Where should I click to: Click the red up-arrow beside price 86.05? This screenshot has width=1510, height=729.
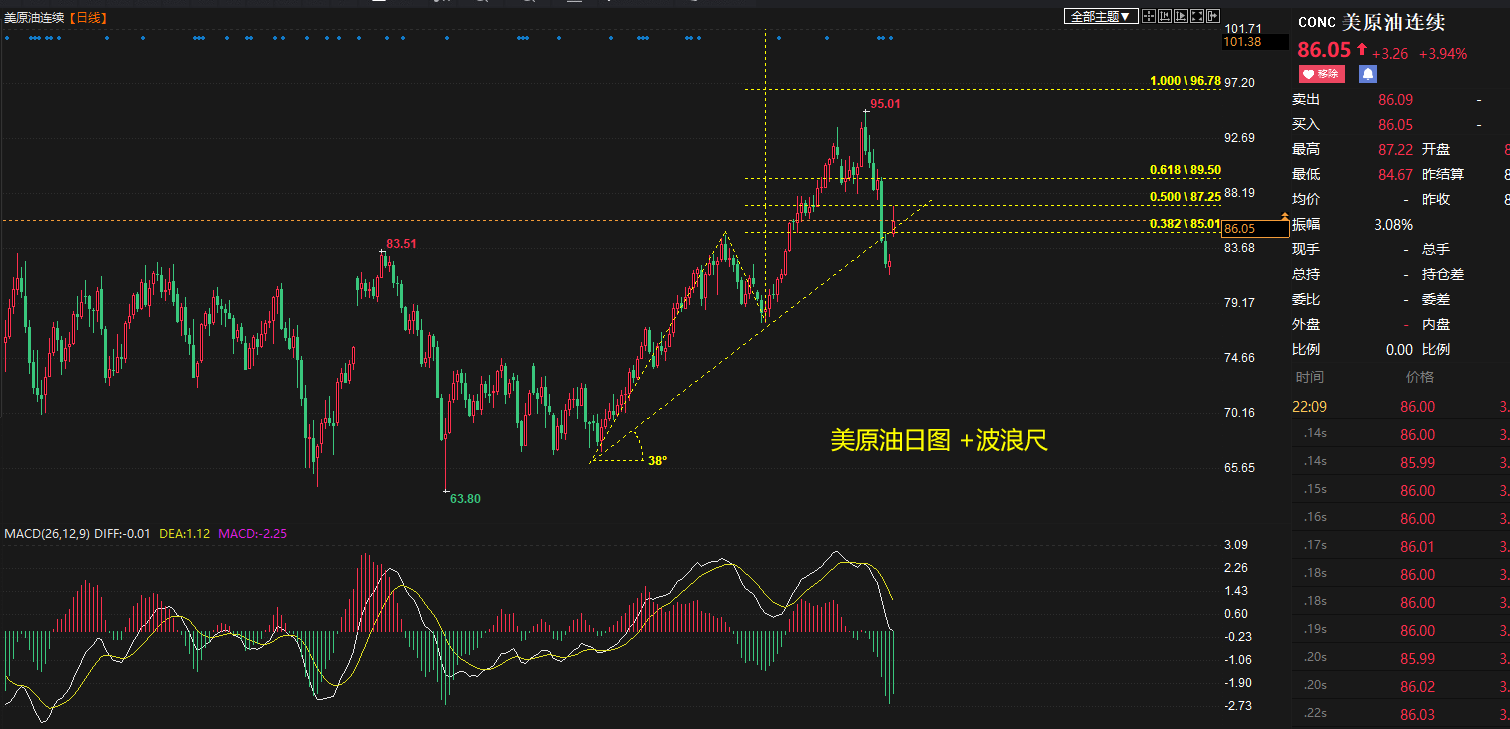[1361, 50]
